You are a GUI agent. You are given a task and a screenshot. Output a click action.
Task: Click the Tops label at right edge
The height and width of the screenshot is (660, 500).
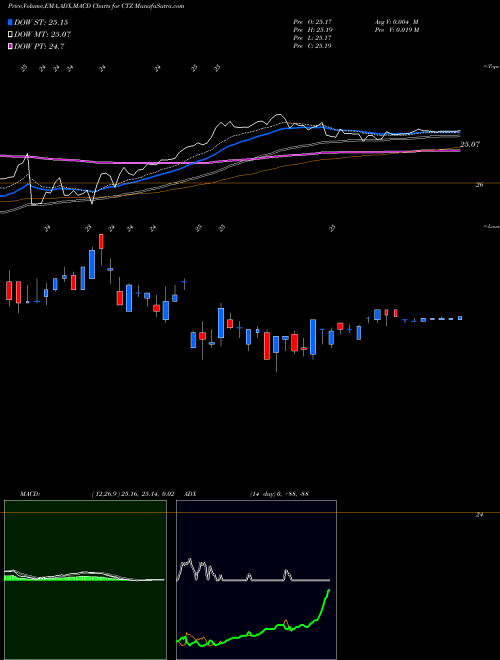click(x=491, y=67)
